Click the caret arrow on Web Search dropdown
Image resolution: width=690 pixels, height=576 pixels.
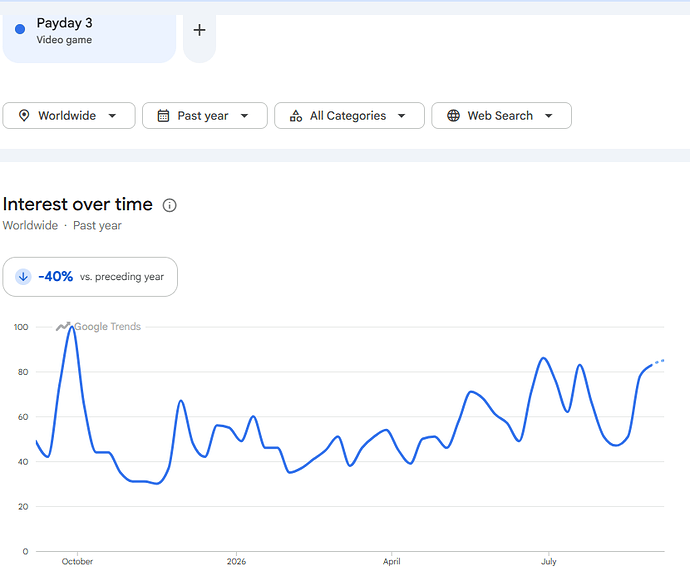coord(548,116)
